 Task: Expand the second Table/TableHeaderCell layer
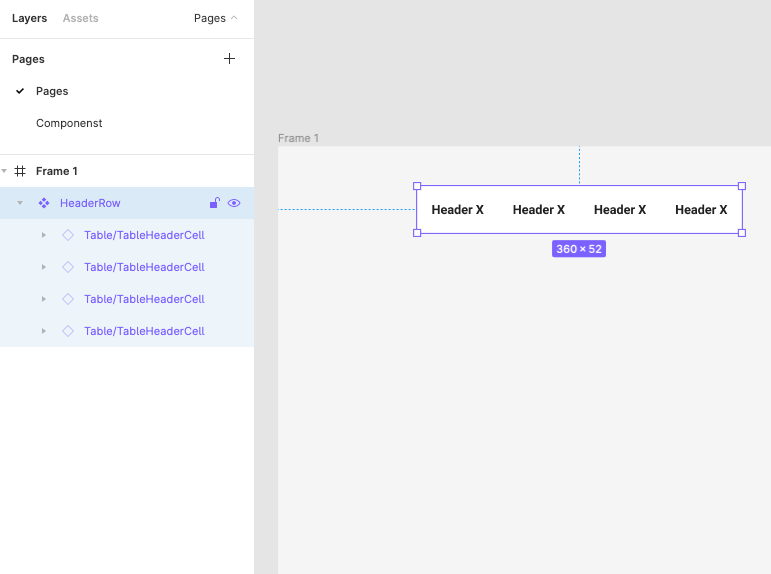point(43,267)
